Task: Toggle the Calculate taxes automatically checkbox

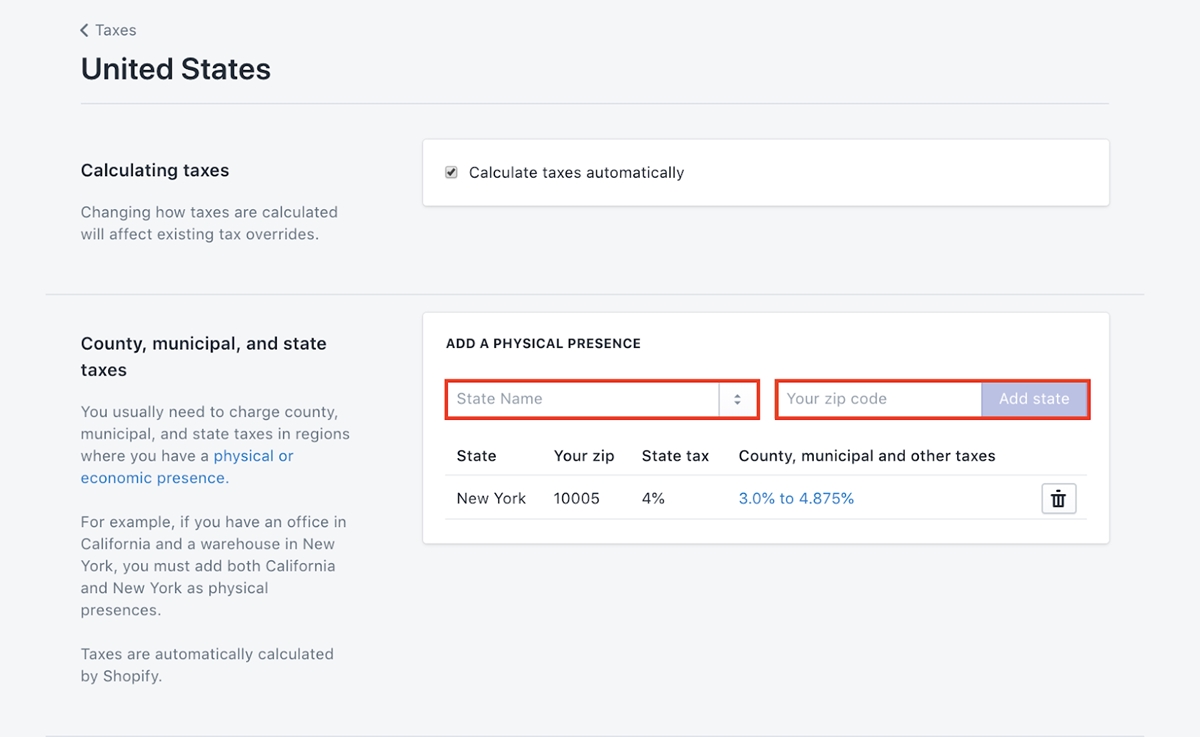Action: point(451,172)
